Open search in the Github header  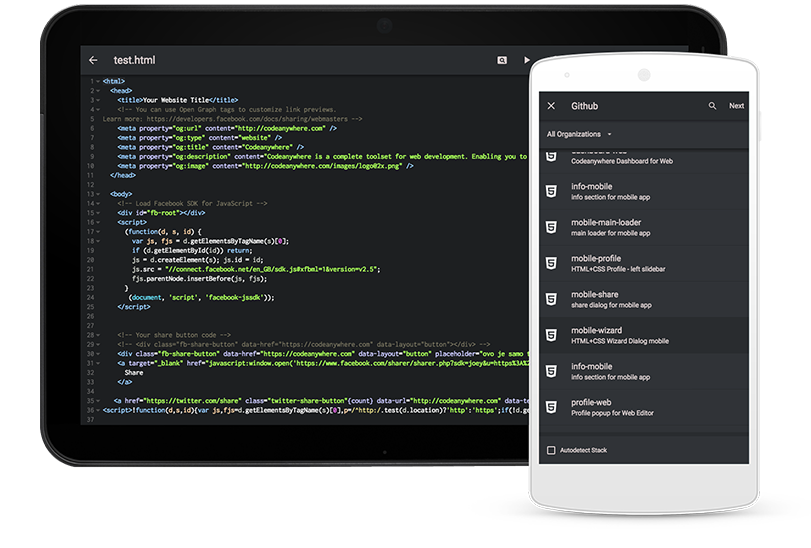pos(712,106)
